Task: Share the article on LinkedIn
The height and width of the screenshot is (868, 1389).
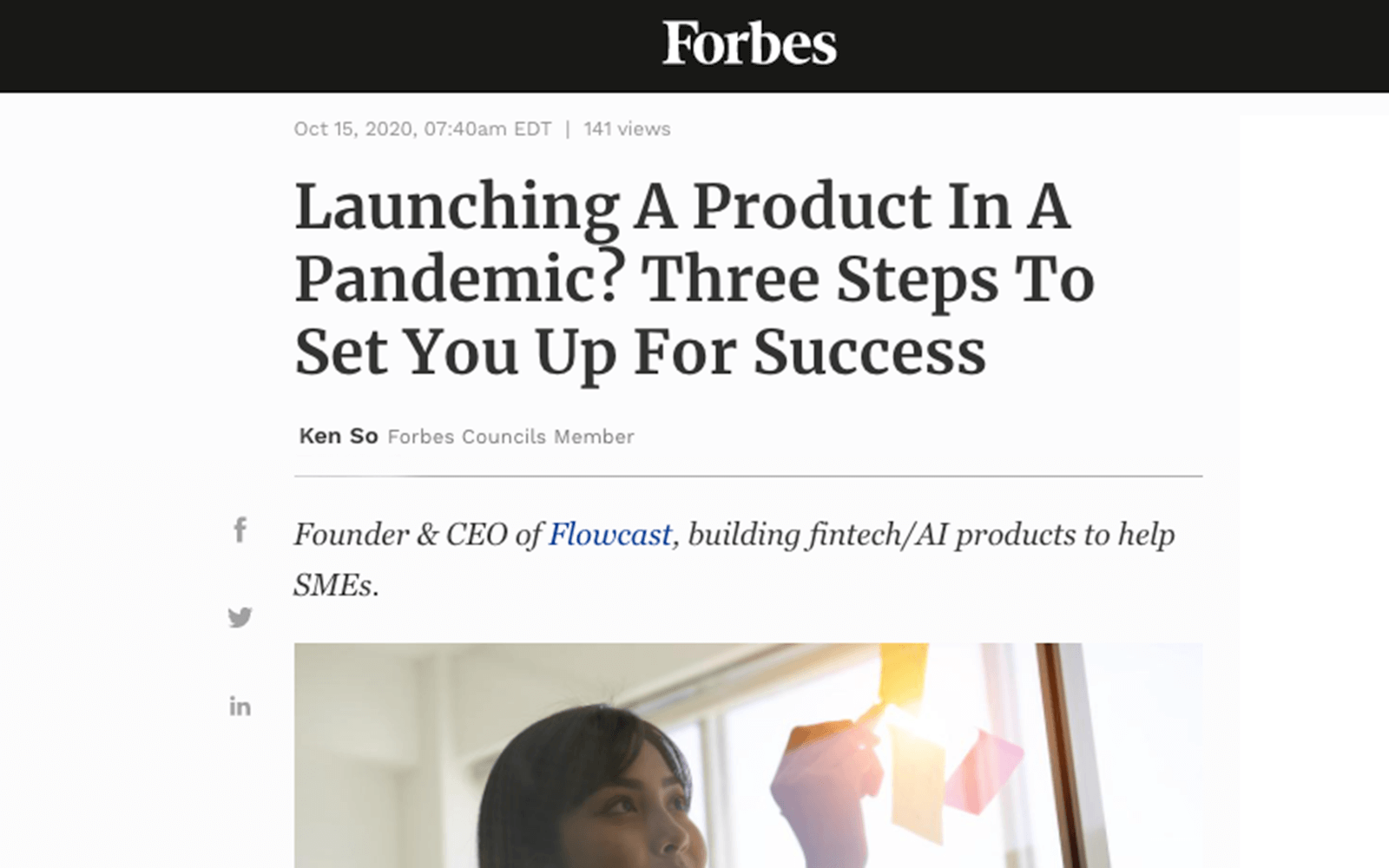Action: [240, 707]
